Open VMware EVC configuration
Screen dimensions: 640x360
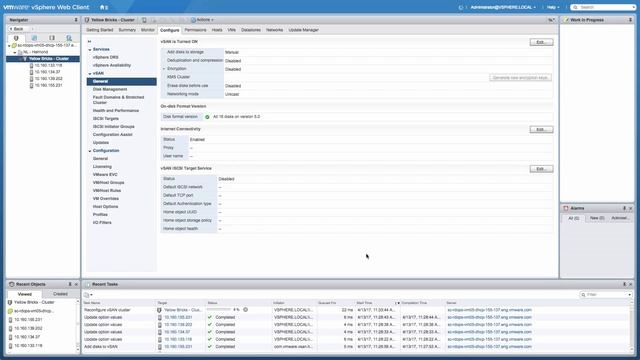pos(105,175)
